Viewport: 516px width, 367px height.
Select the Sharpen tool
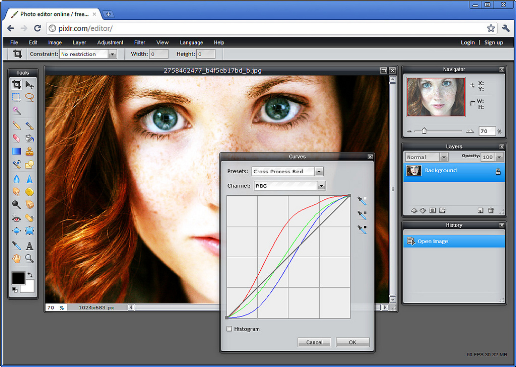pos(30,179)
